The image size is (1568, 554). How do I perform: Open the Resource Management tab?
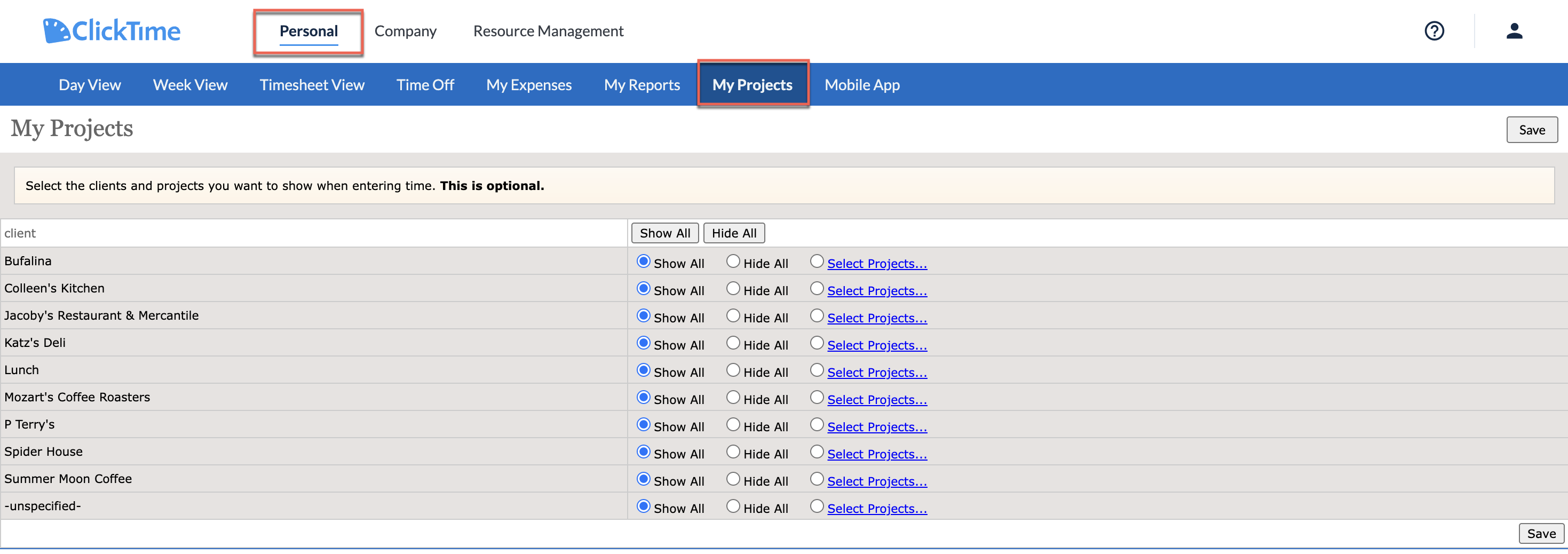pos(549,31)
